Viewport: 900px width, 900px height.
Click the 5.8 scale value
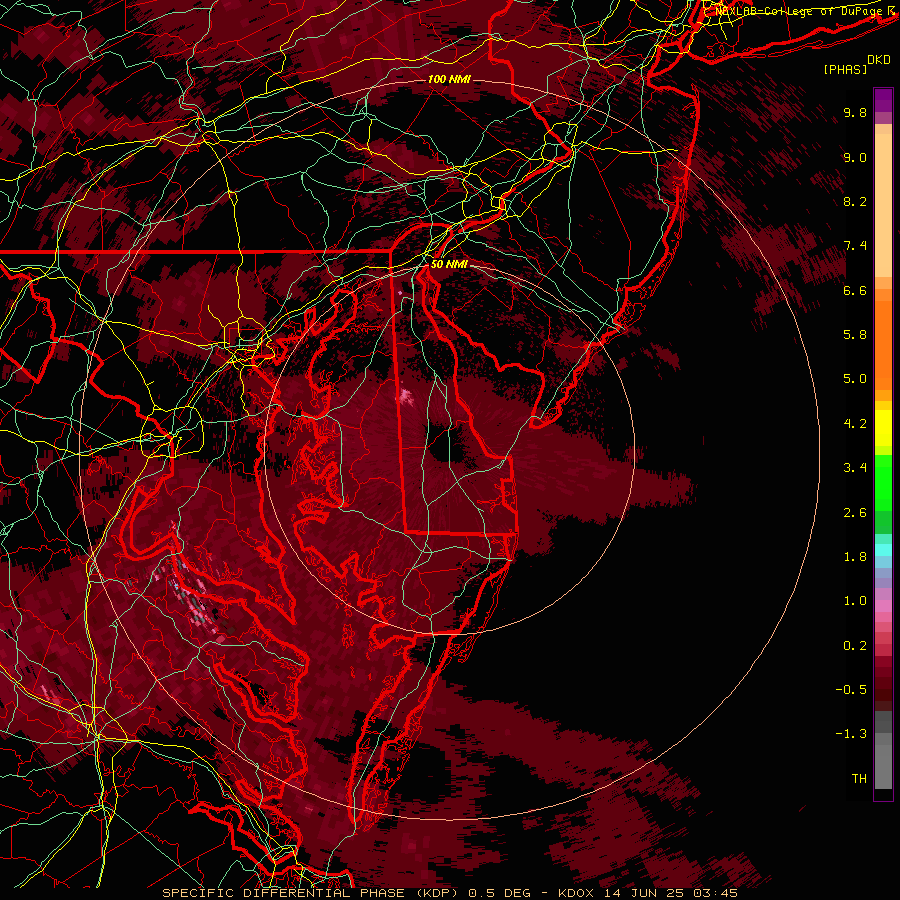pos(855,335)
